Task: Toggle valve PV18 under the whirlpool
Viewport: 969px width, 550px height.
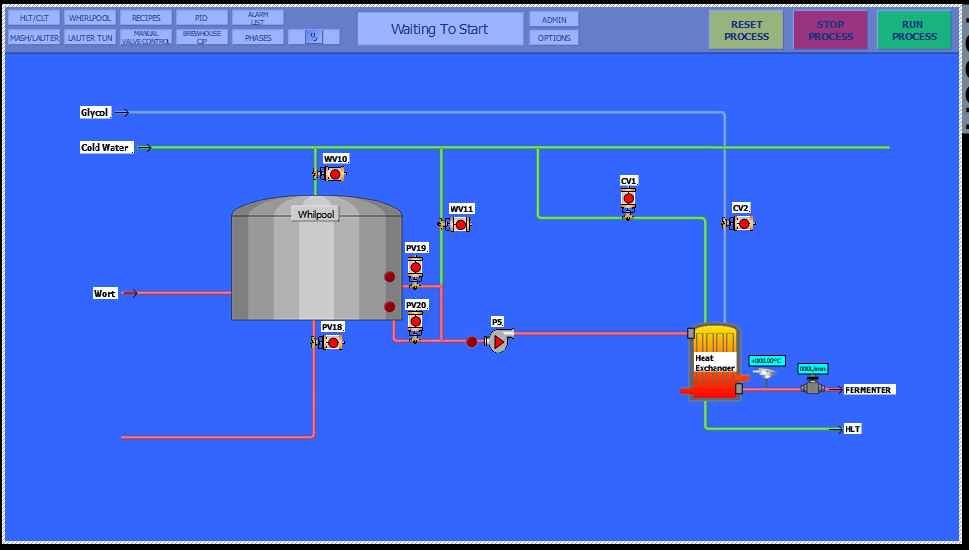Action: [328, 342]
